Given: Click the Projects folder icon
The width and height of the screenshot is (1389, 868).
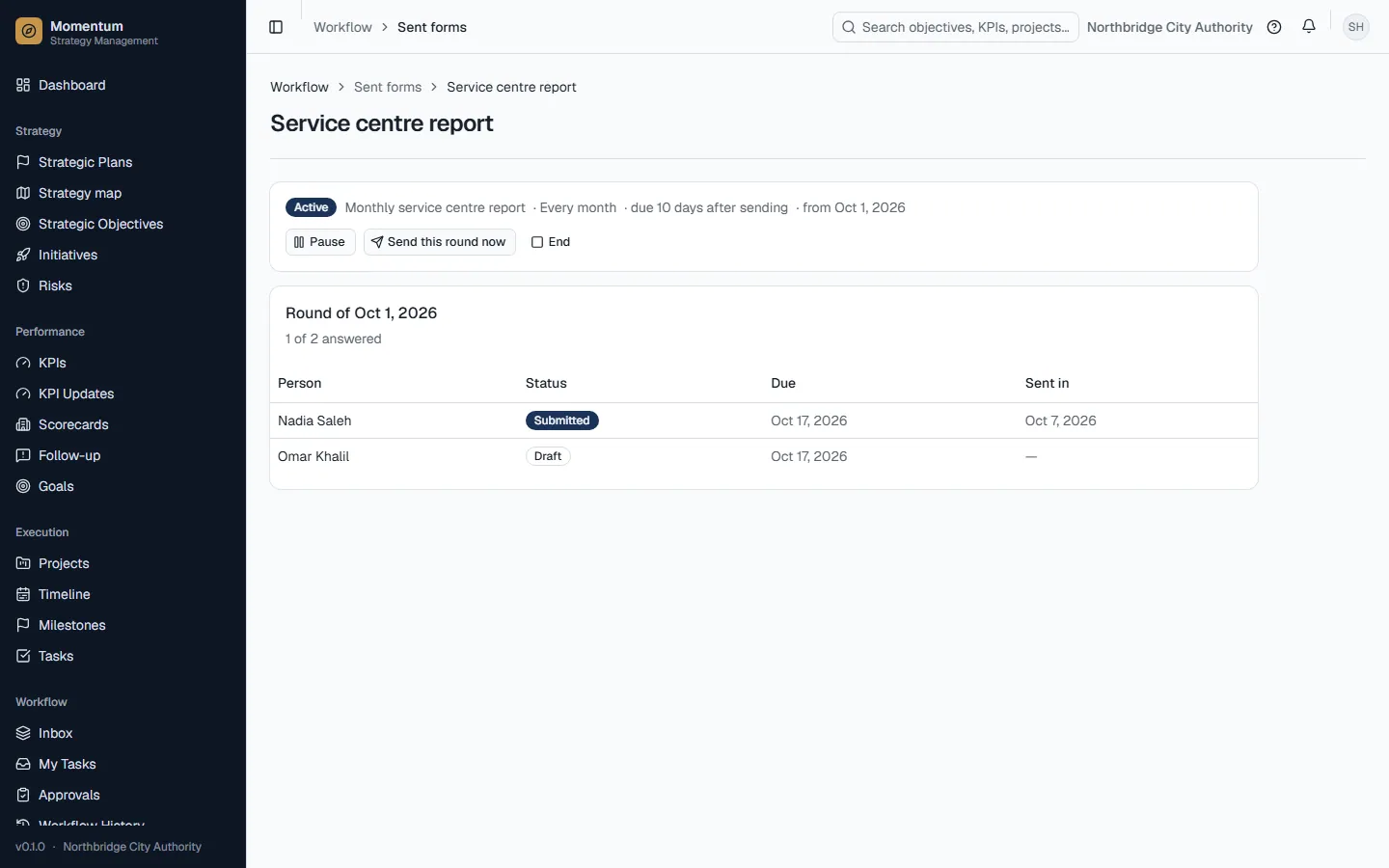Looking at the screenshot, I should 23,563.
